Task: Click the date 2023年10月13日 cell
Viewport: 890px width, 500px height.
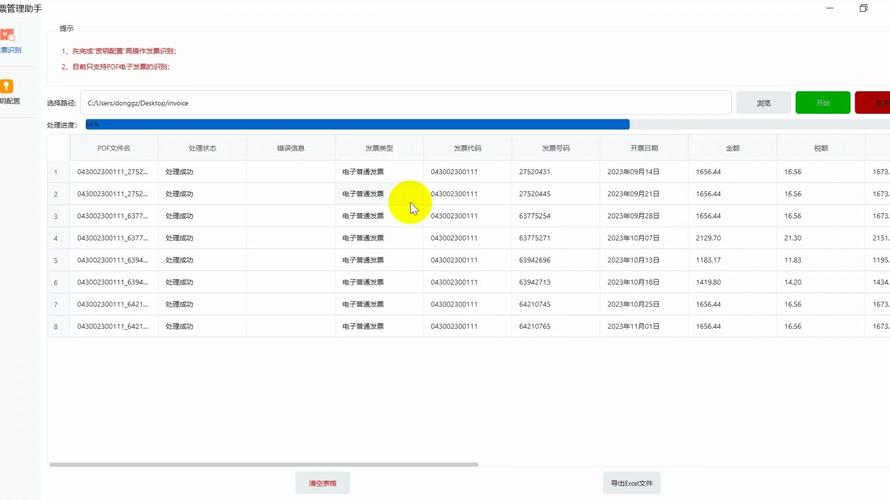Action: [644, 260]
